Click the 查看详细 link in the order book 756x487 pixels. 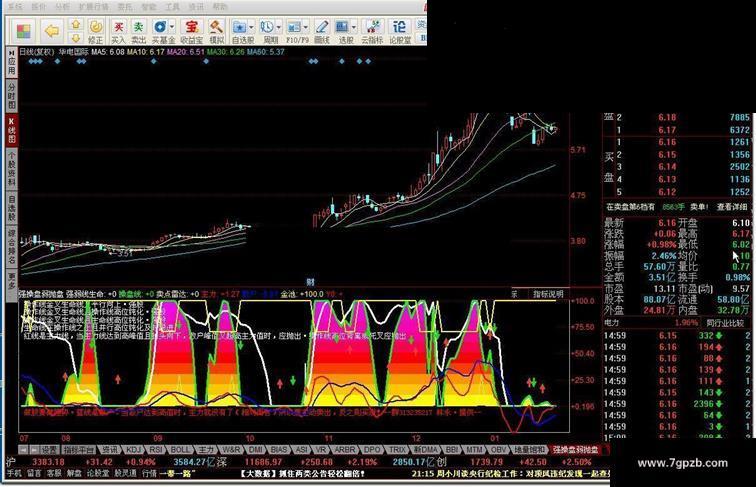731,207
